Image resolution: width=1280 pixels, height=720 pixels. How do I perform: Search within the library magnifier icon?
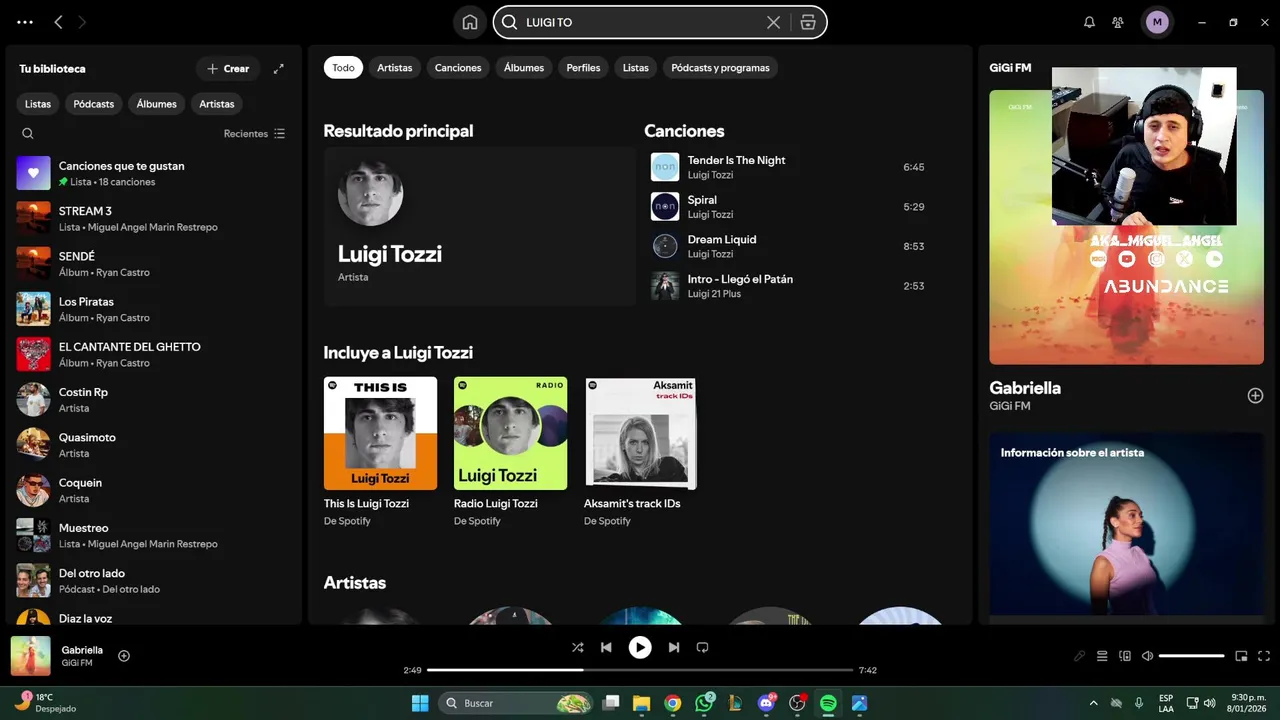pyautogui.click(x=28, y=134)
